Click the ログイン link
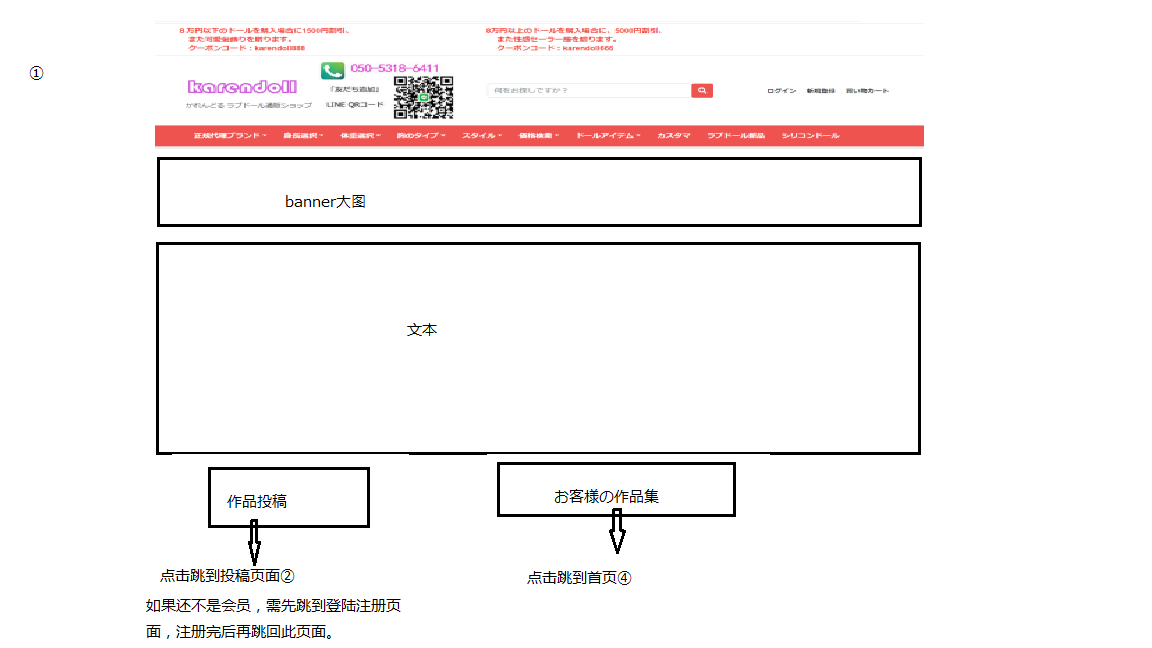Screen dimensions: 1152x648 point(781,91)
